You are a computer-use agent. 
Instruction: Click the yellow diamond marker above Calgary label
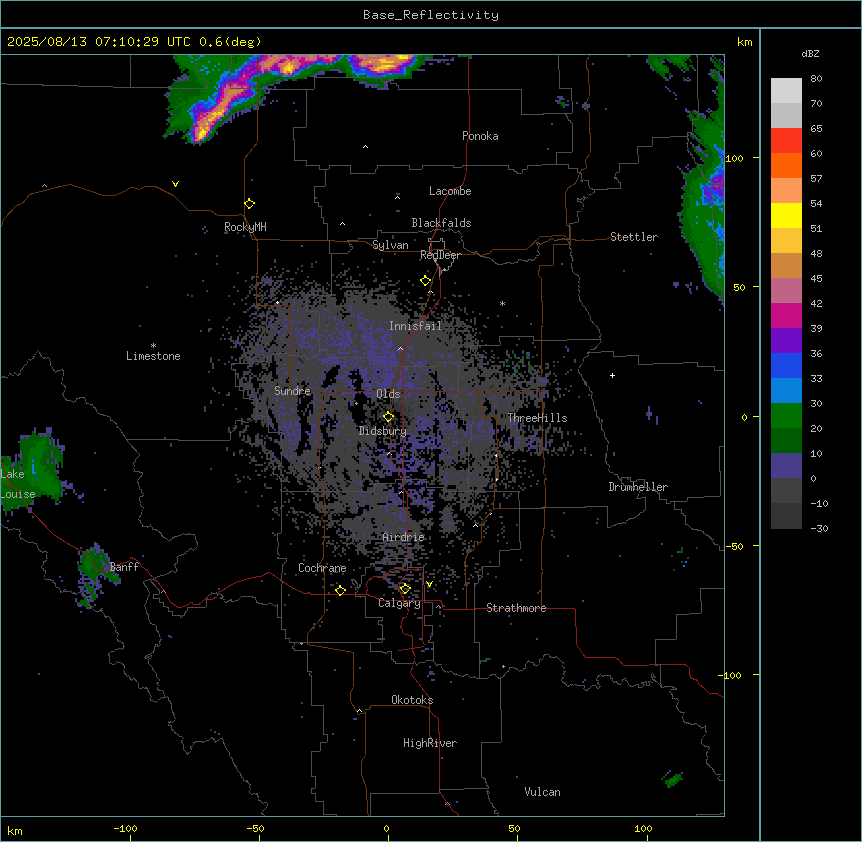405,589
